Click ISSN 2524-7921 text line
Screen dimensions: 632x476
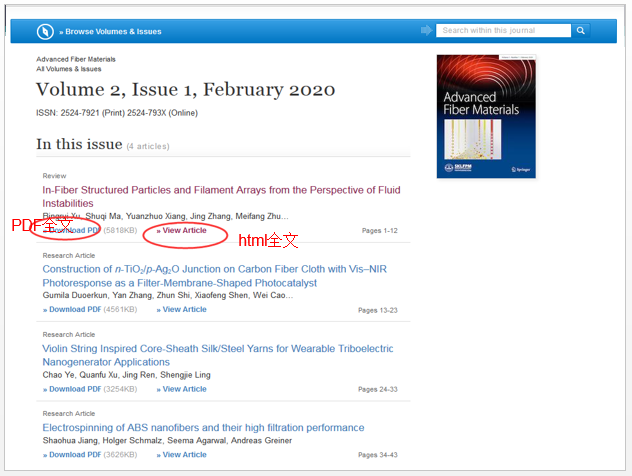[x=117, y=113]
